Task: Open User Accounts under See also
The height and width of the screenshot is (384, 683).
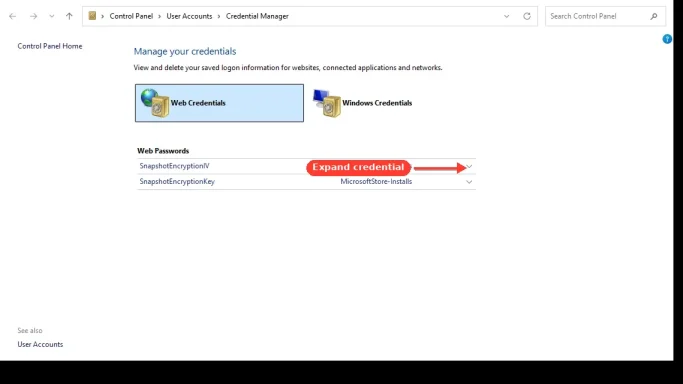Action: coord(40,344)
